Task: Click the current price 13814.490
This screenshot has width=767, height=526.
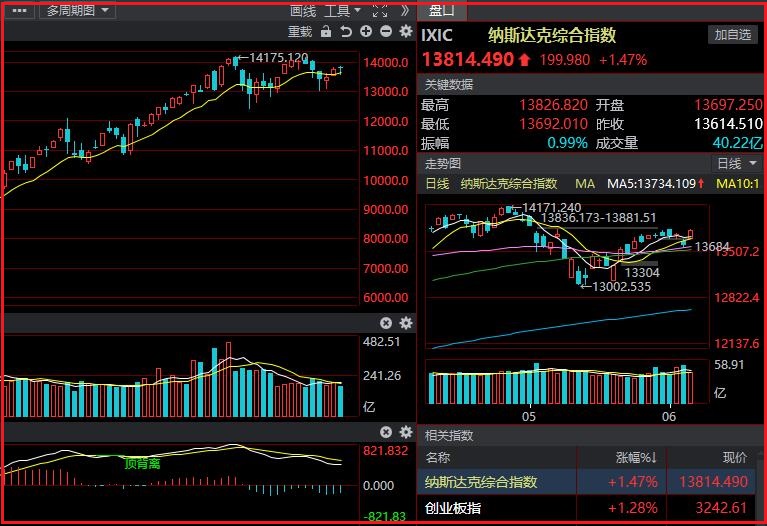Action: [x=468, y=60]
